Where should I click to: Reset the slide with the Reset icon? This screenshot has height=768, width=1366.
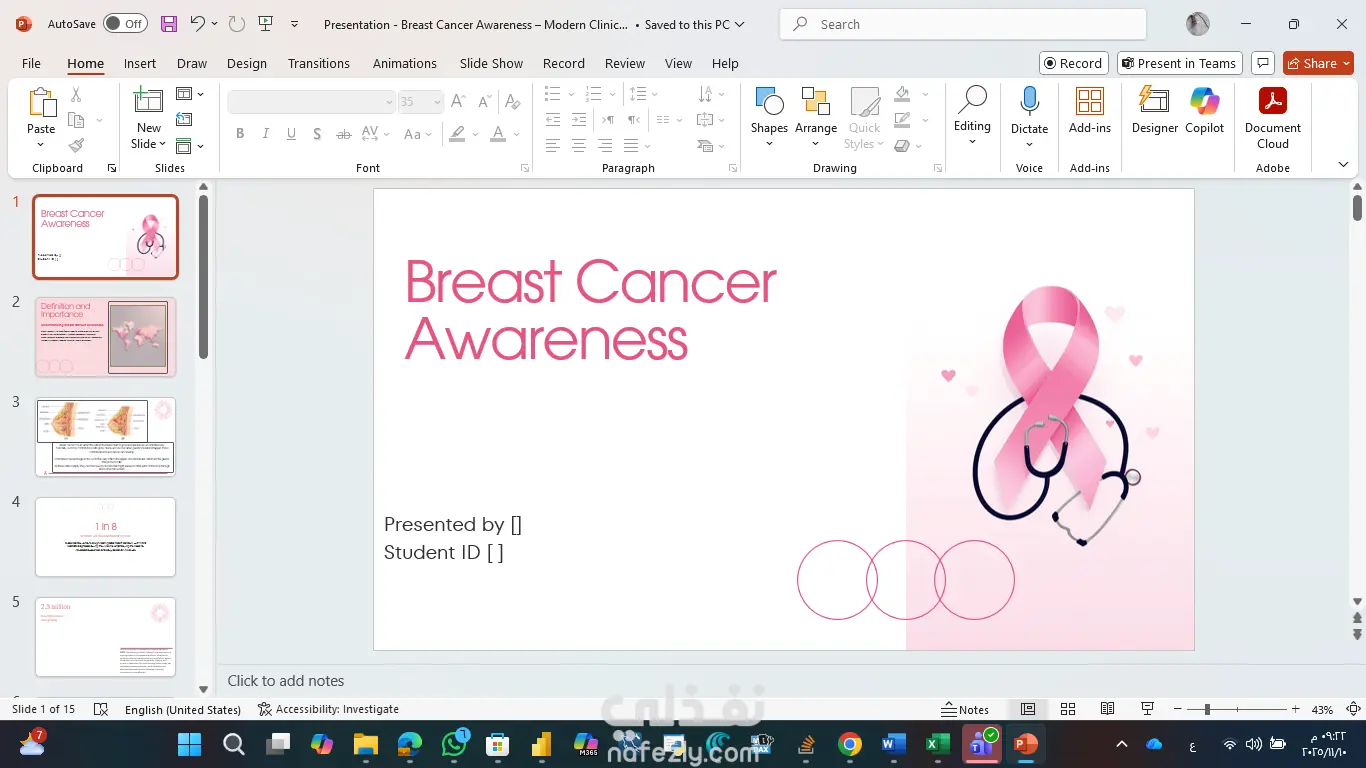coord(183,120)
